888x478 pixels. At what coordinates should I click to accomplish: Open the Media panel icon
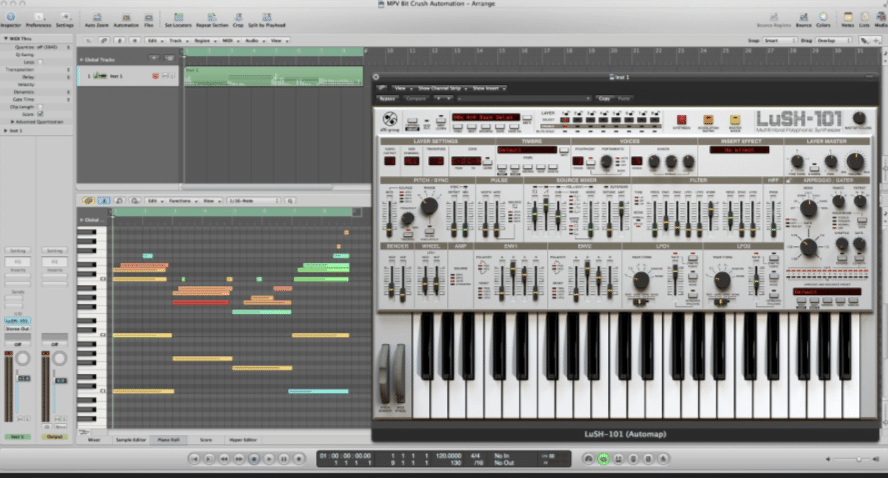[881, 19]
